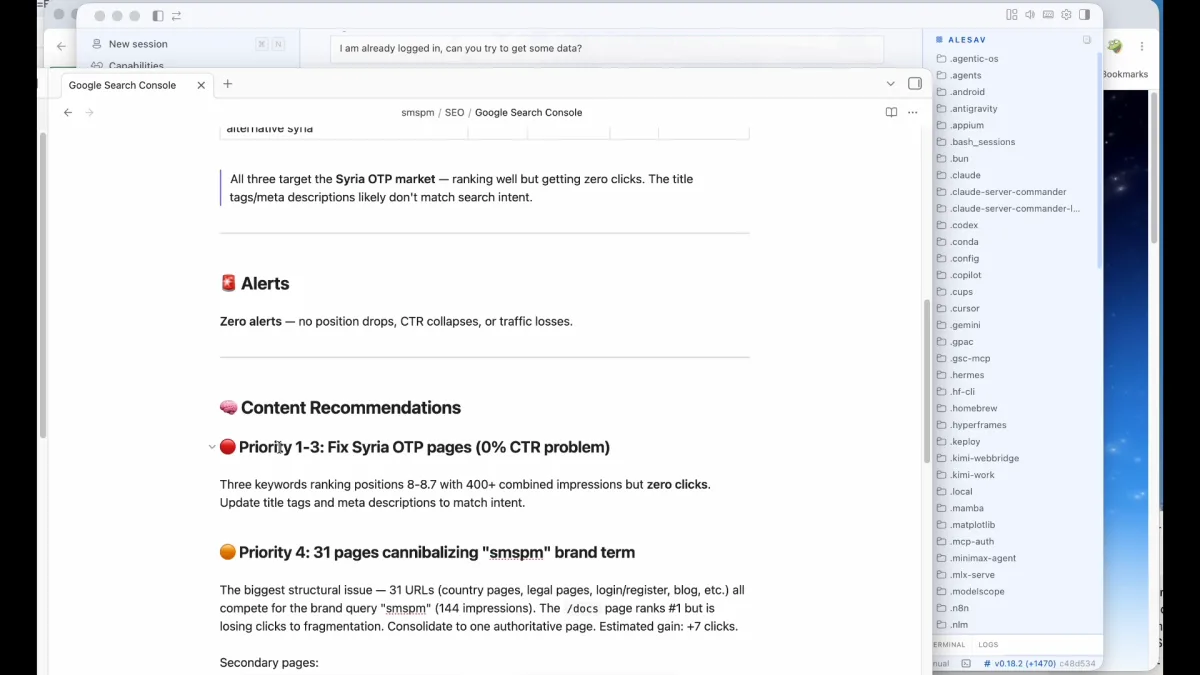Open the .hermes folder
The height and width of the screenshot is (675, 1200).
pyautogui.click(x=967, y=375)
